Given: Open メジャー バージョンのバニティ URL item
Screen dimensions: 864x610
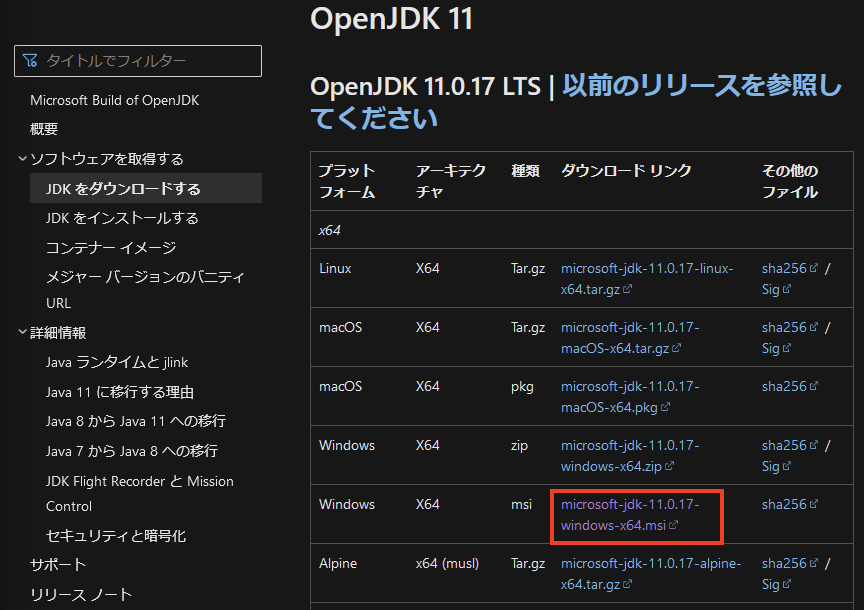Looking at the screenshot, I should point(145,289).
